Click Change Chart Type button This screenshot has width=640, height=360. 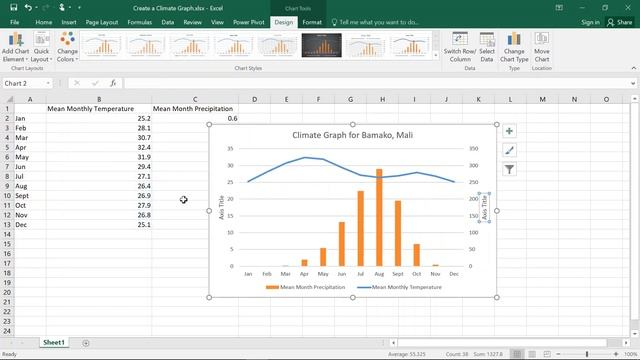[x=514, y=47]
